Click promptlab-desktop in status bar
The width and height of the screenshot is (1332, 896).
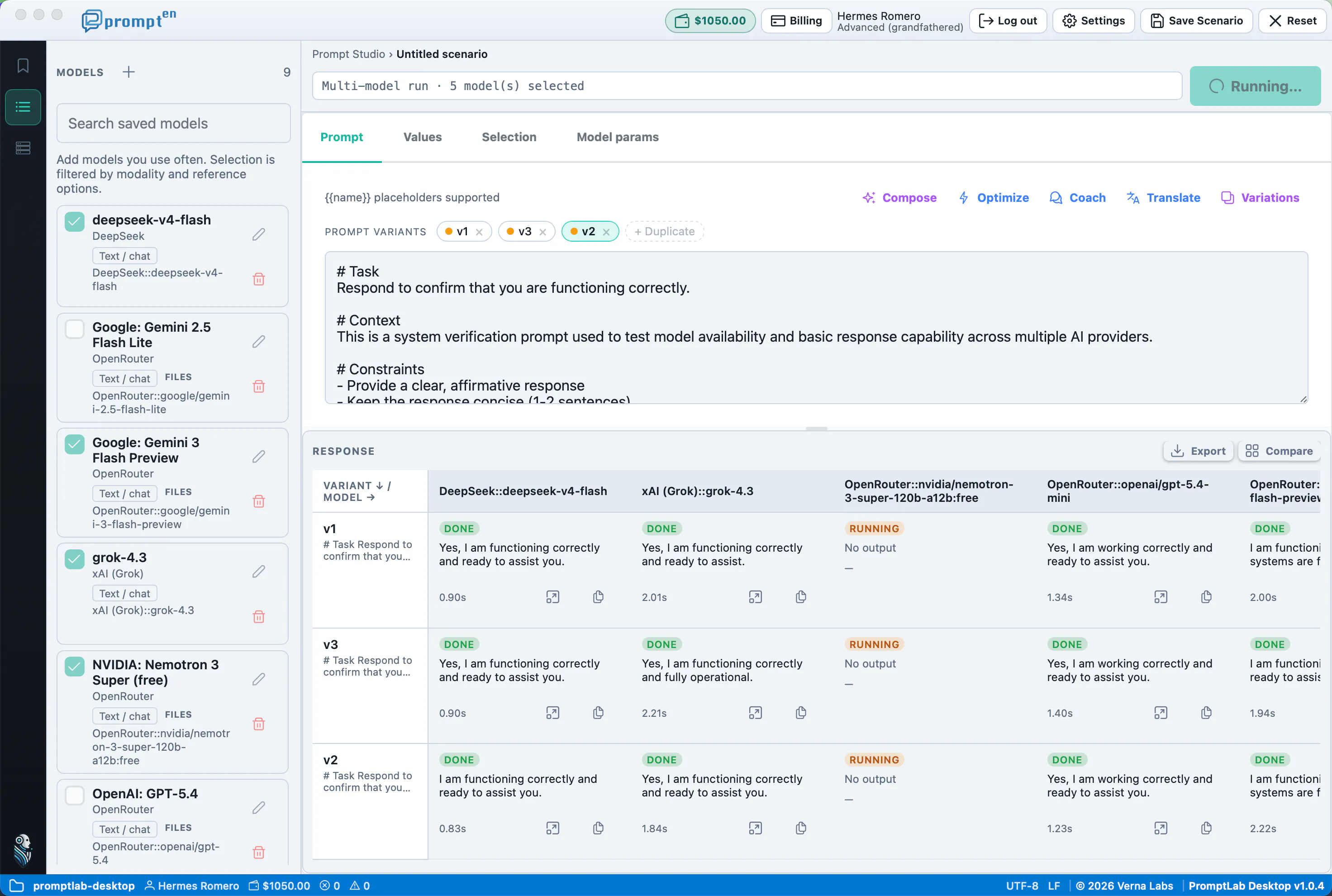tap(83, 886)
